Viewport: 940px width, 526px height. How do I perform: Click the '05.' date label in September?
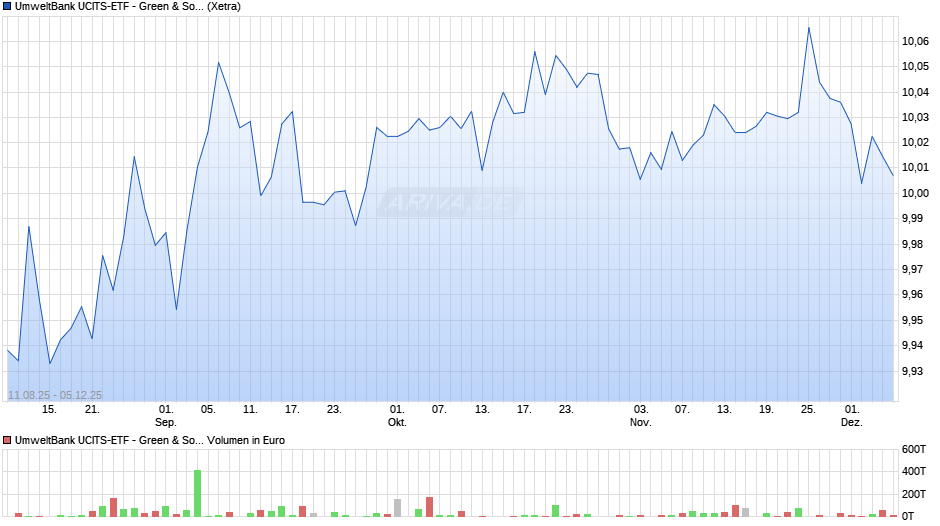point(207,410)
